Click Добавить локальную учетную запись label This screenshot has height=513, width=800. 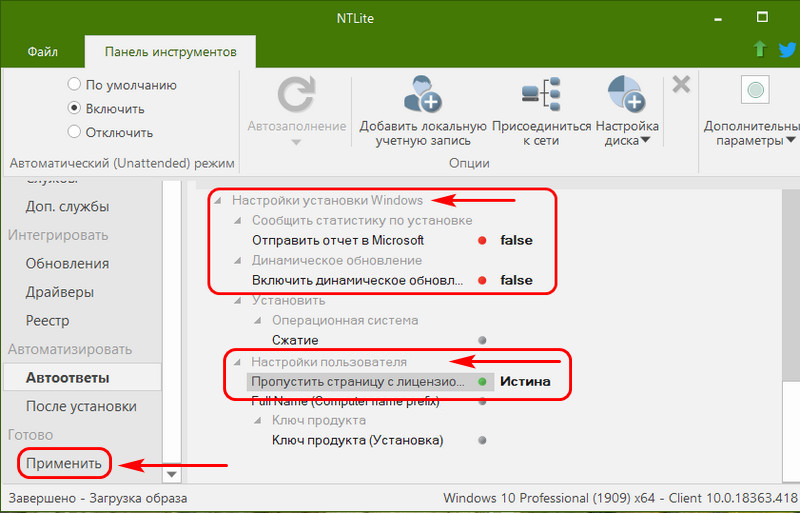pos(422,133)
